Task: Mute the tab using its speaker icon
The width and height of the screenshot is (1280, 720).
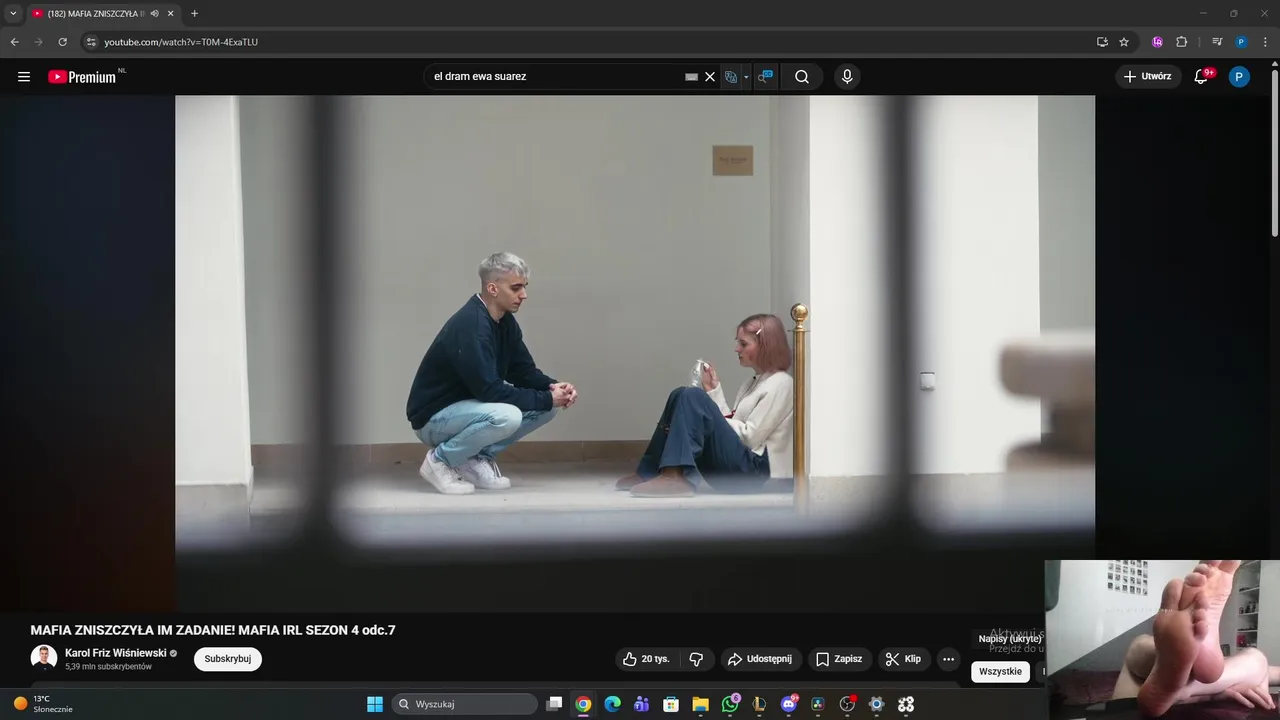Action: click(x=155, y=14)
